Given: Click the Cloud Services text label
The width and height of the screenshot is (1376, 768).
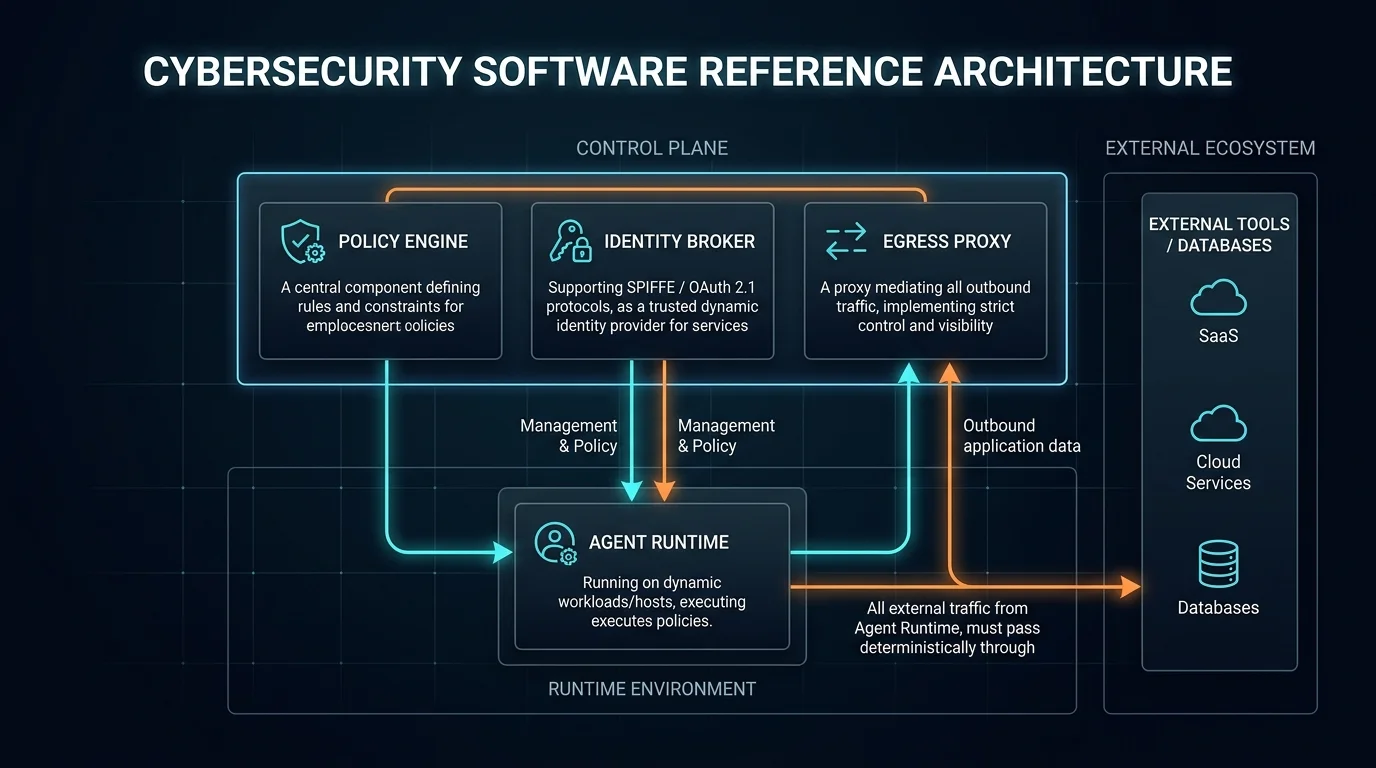Looking at the screenshot, I should point(1218,472).
